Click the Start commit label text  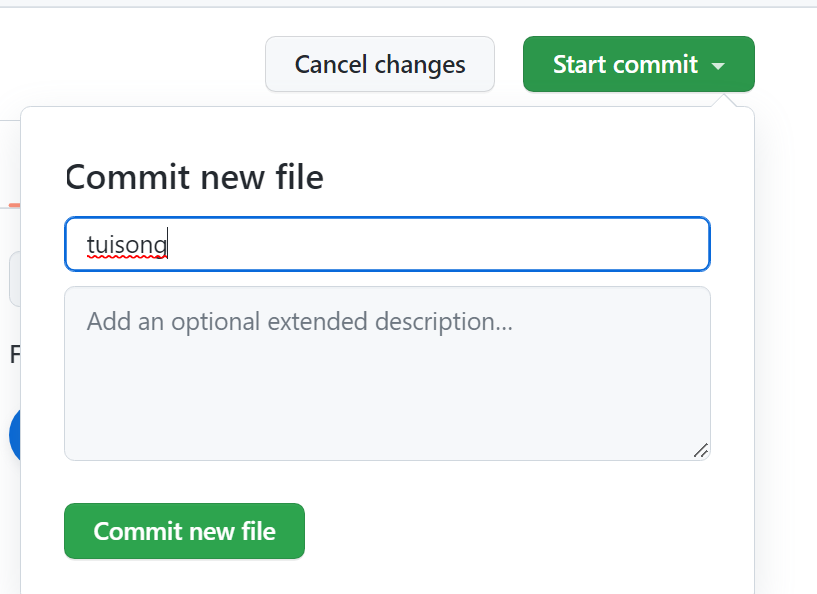pos(625,65)
